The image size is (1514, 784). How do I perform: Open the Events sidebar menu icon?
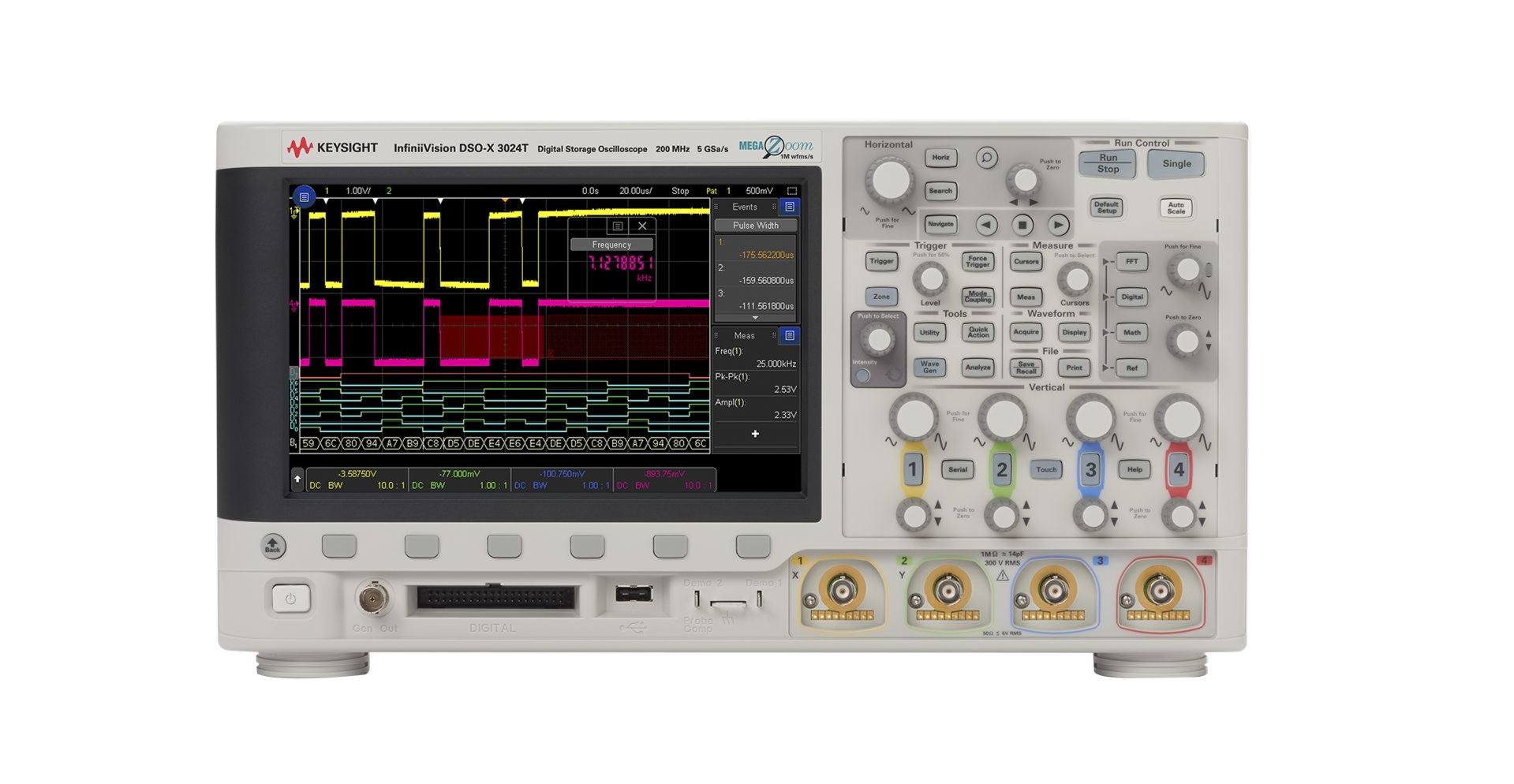(790, 207)
